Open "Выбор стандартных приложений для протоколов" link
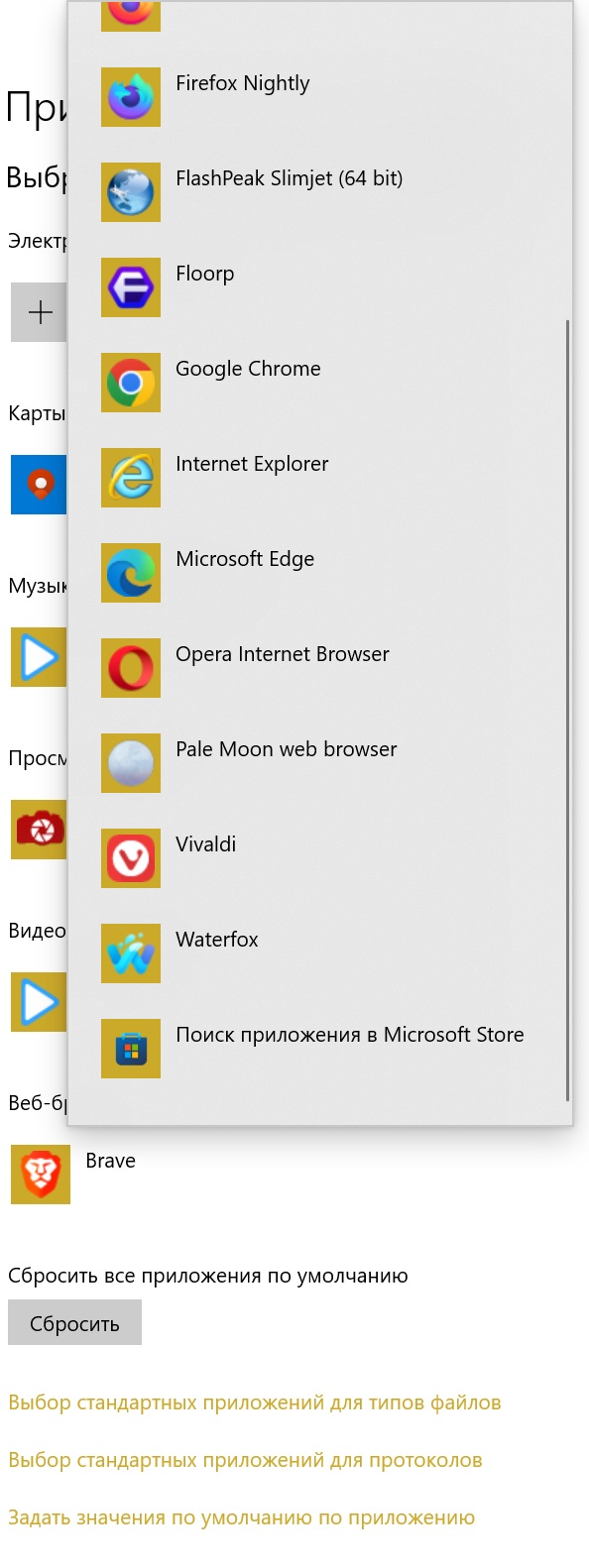This screenshot has width=589, height=1568. pyautogui.click(x=245, y=1460)
